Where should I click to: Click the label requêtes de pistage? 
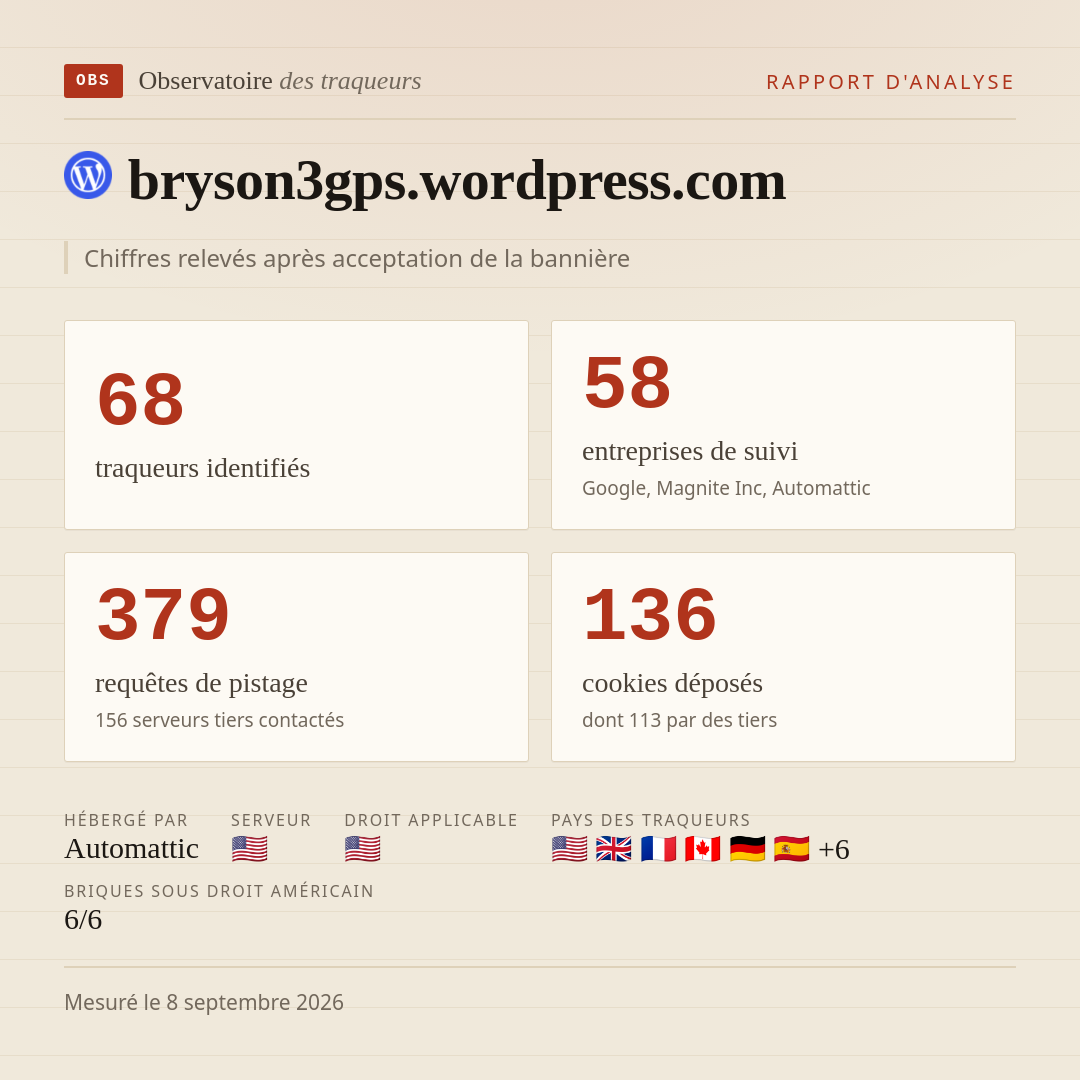201,683
